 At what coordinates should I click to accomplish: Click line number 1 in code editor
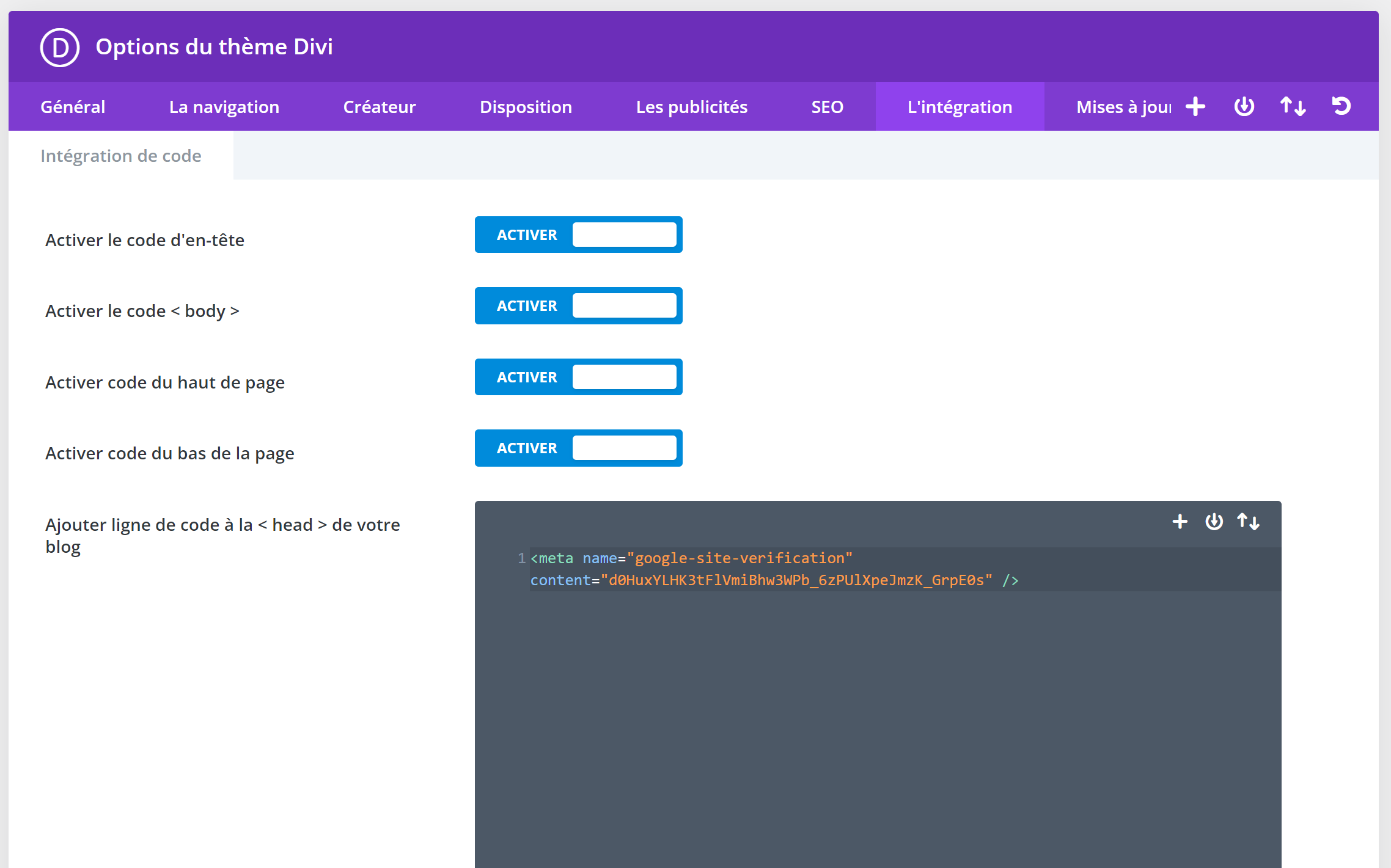(521, 558)
